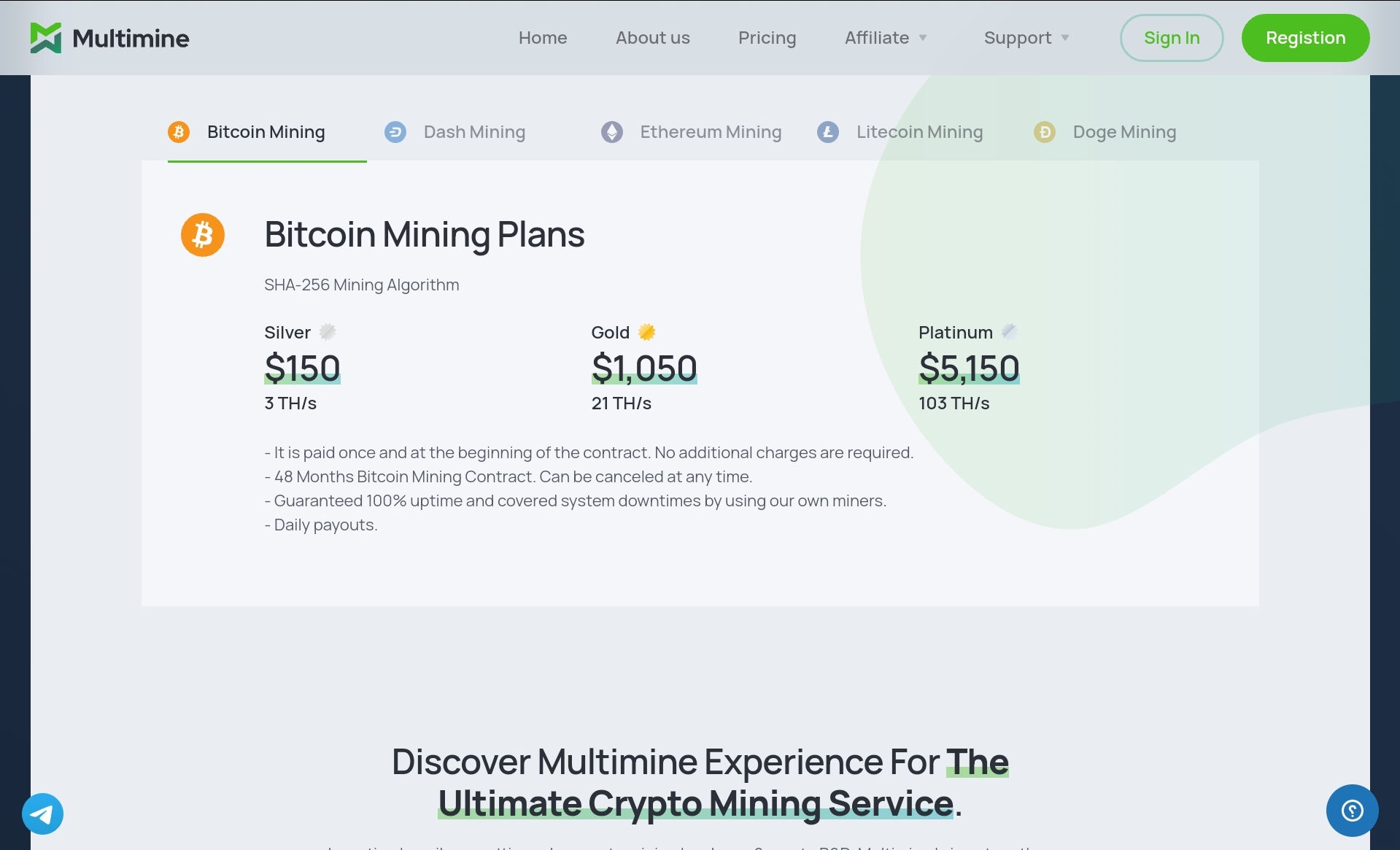This screenshot has height=850, width=1400.
Task: Click the Dash coin icon
Action: click(x=395, y=132)
